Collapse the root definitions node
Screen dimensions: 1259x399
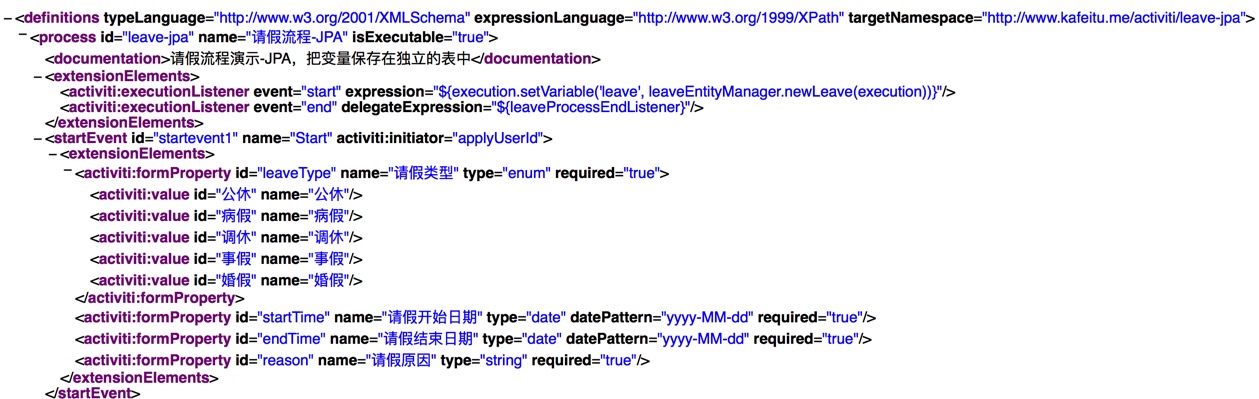pos(7,18)
